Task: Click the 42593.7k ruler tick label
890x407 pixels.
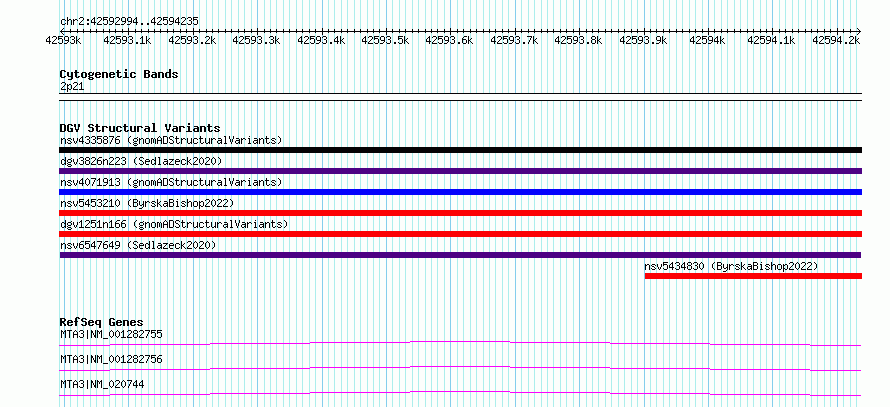Action: tap(514, 40)
